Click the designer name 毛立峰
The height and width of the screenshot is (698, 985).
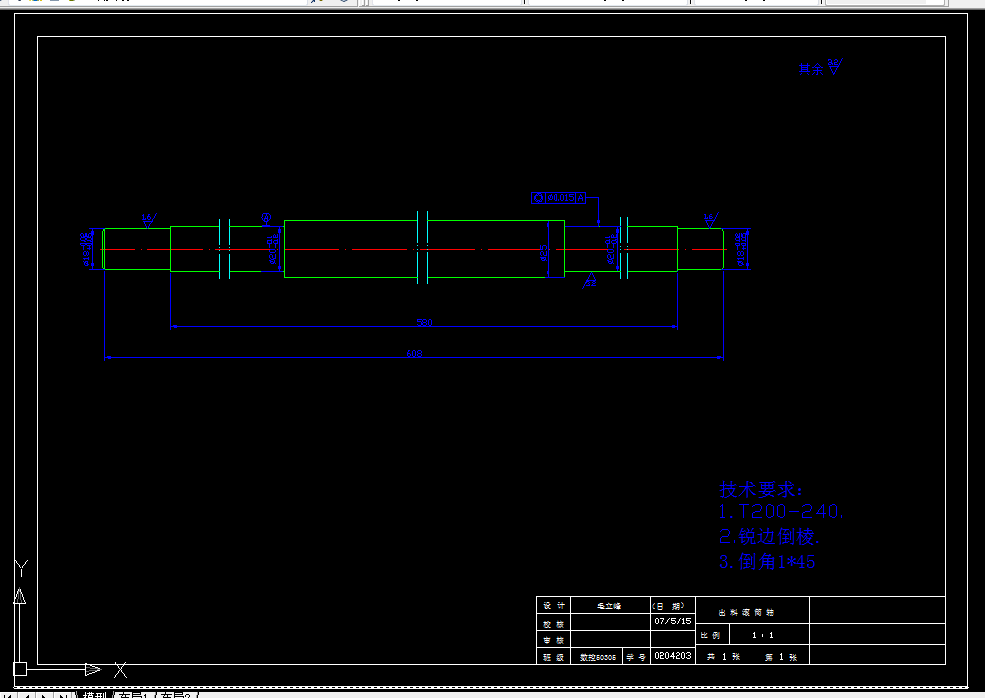pos(609,606)
